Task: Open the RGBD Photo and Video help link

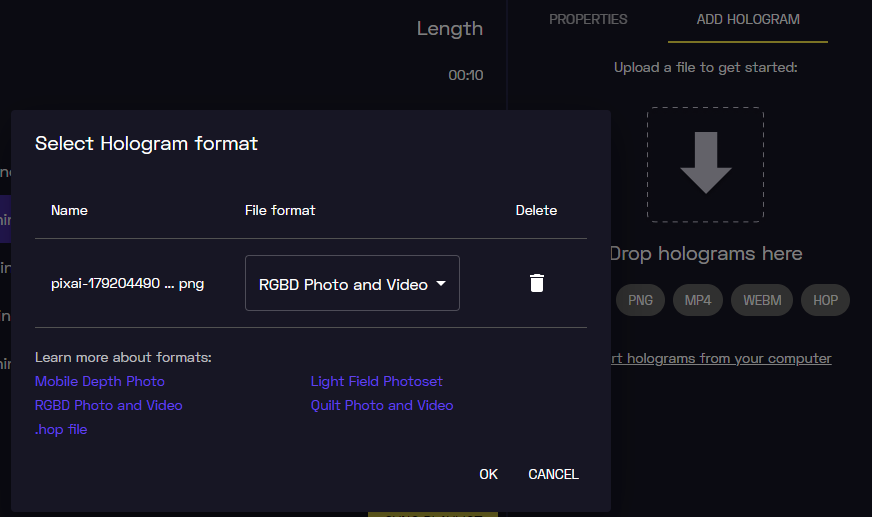Action: coord(108,405)
